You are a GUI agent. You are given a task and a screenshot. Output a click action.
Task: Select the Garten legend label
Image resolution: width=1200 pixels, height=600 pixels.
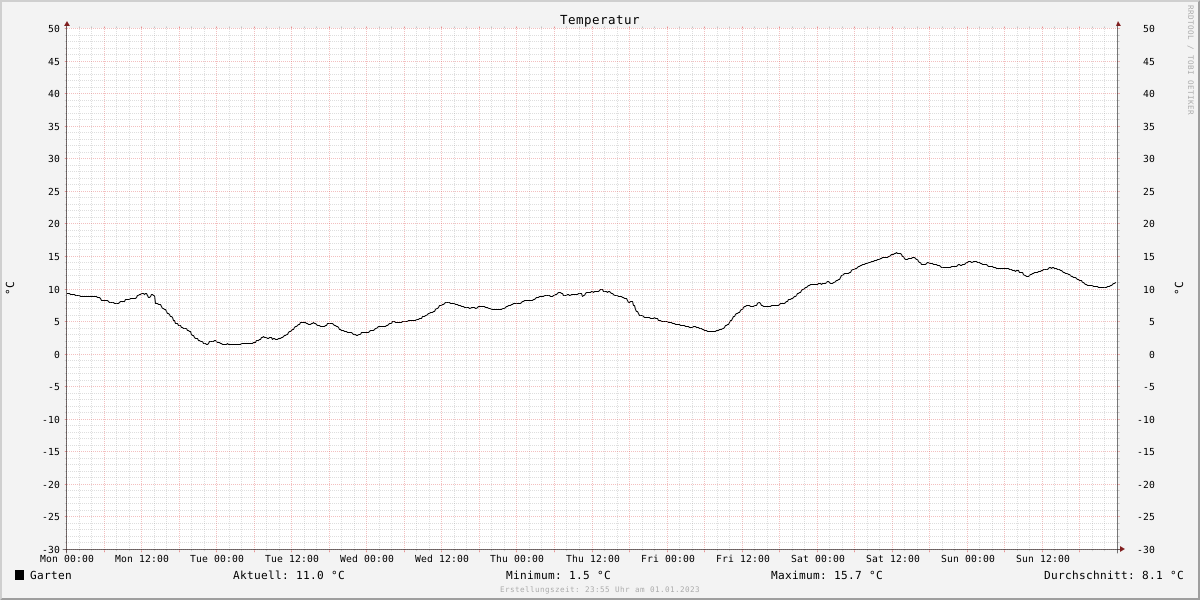pos(51,575)
